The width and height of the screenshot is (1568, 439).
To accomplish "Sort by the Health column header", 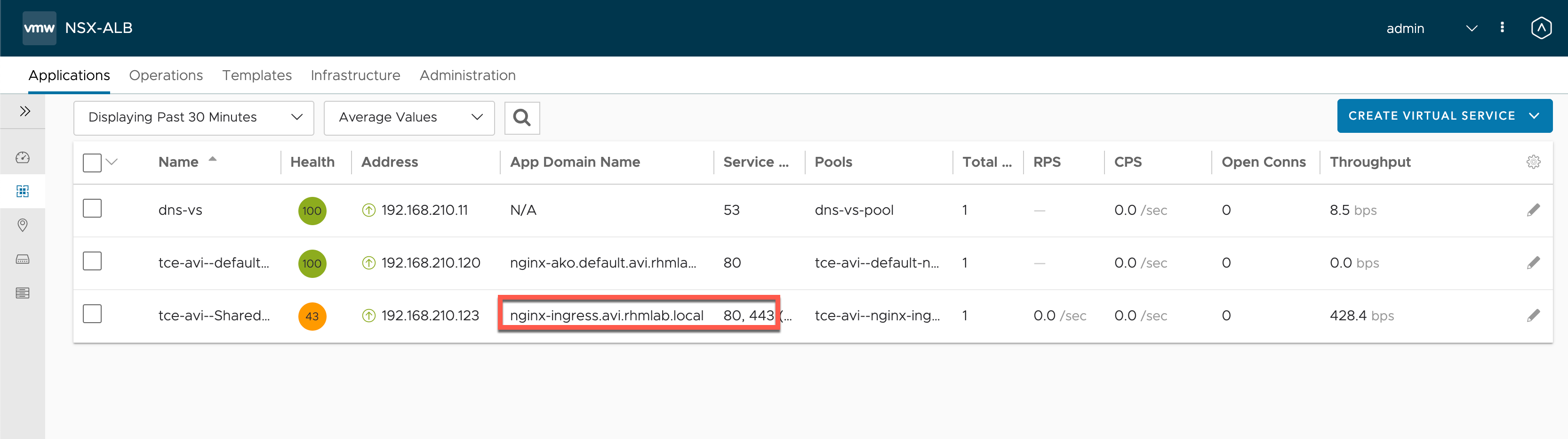I will pyautogui.click(x=312, y=162).
